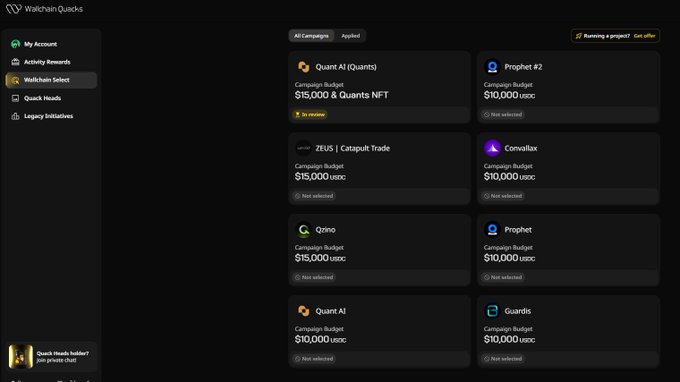Open the Qzino campaign title
Screen dimensions: 680x382
(x=325, y=230)
